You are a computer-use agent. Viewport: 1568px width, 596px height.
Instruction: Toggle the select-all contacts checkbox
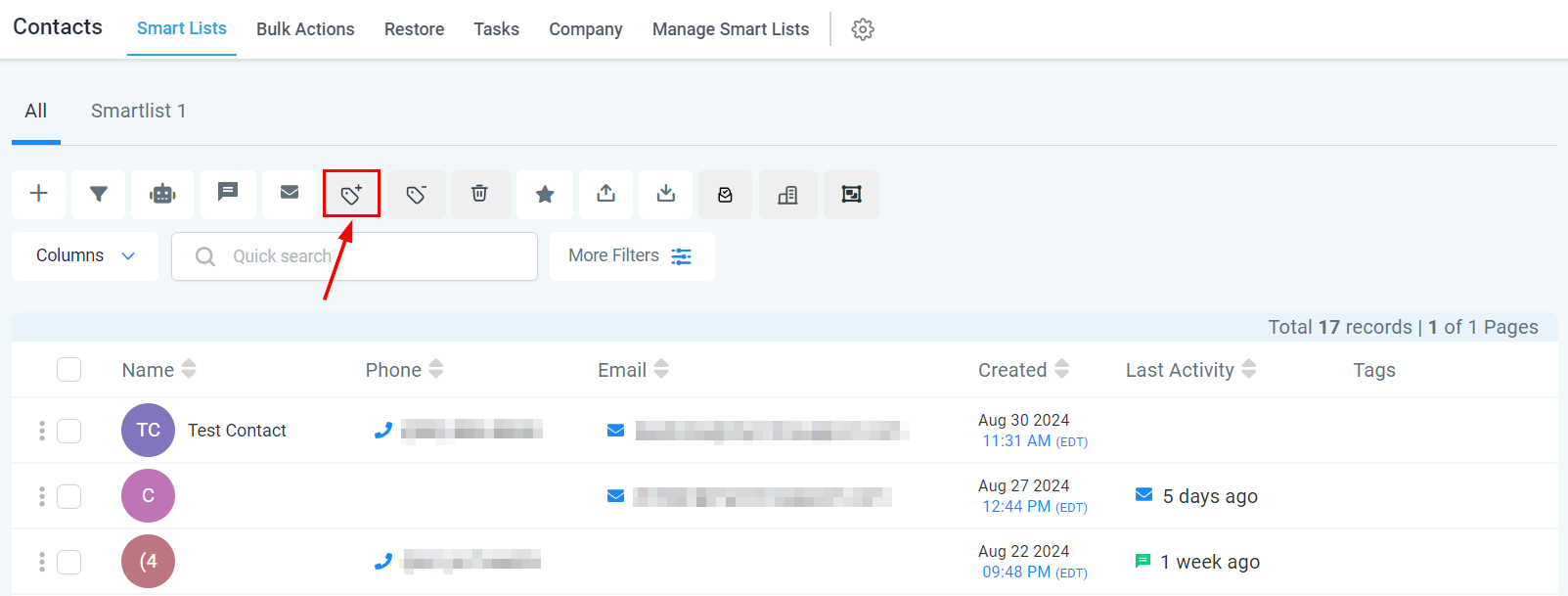[68, 369]
